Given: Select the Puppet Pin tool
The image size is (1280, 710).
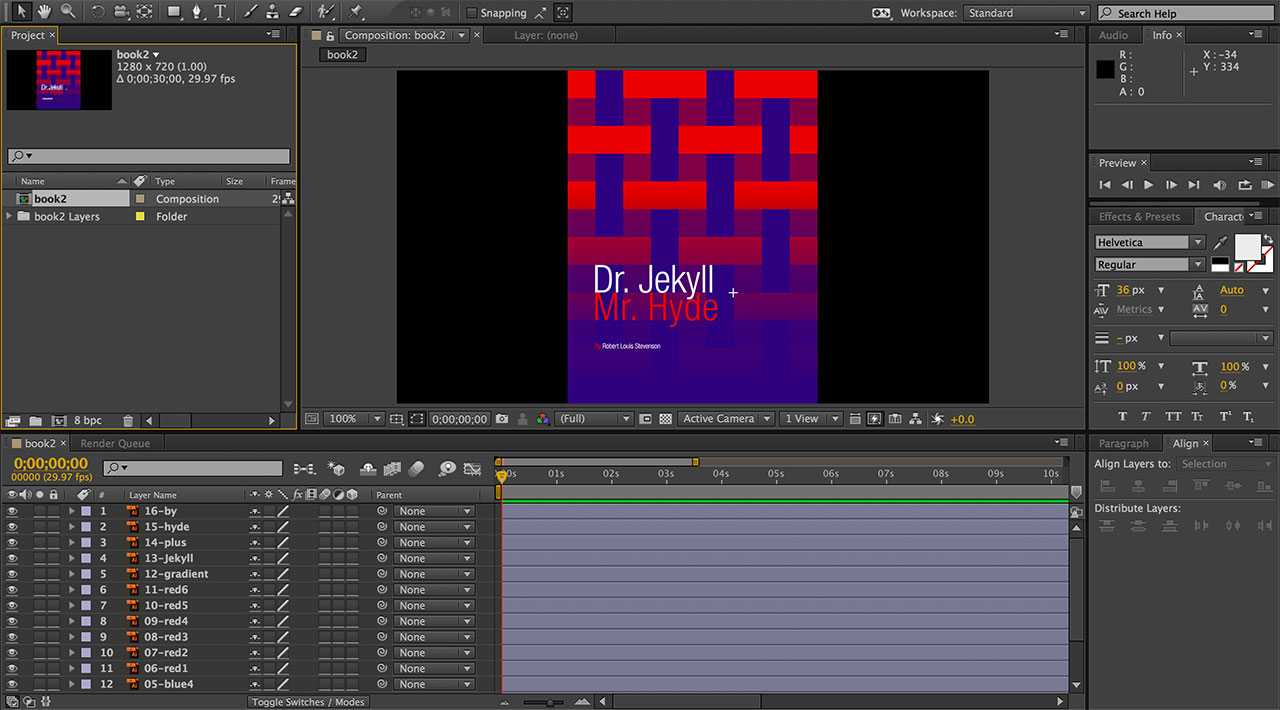Looking at the screenshot, I should tap(357, 12).
